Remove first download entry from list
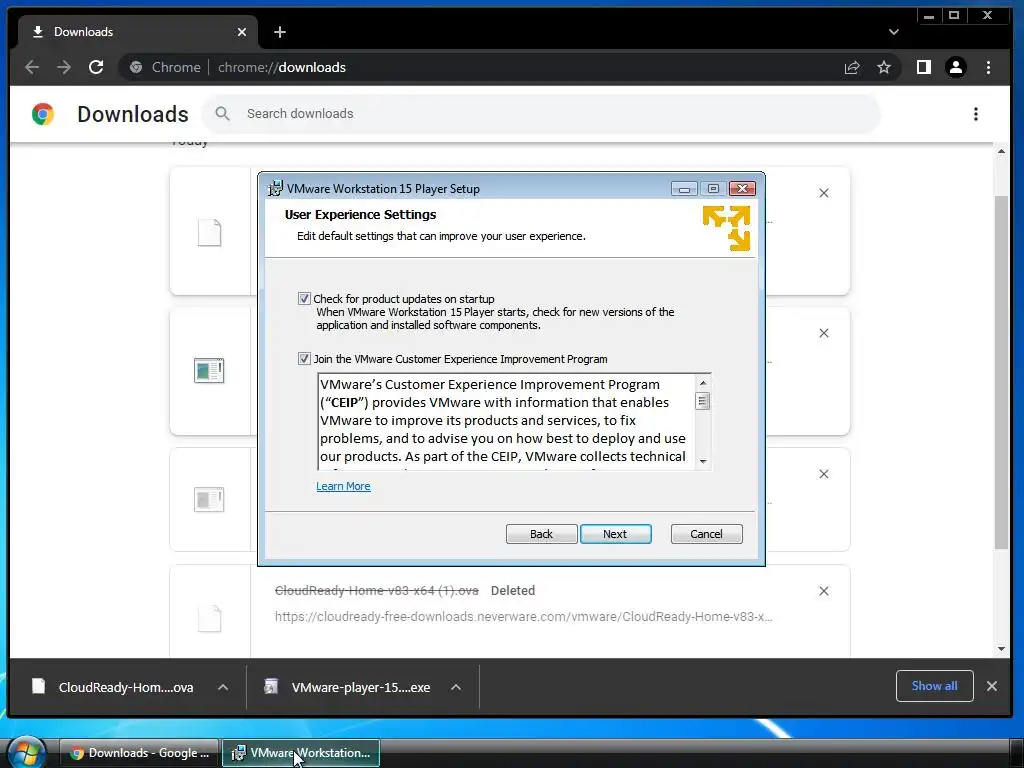This screenshot has height=768, width=1024. coord(824,193)
